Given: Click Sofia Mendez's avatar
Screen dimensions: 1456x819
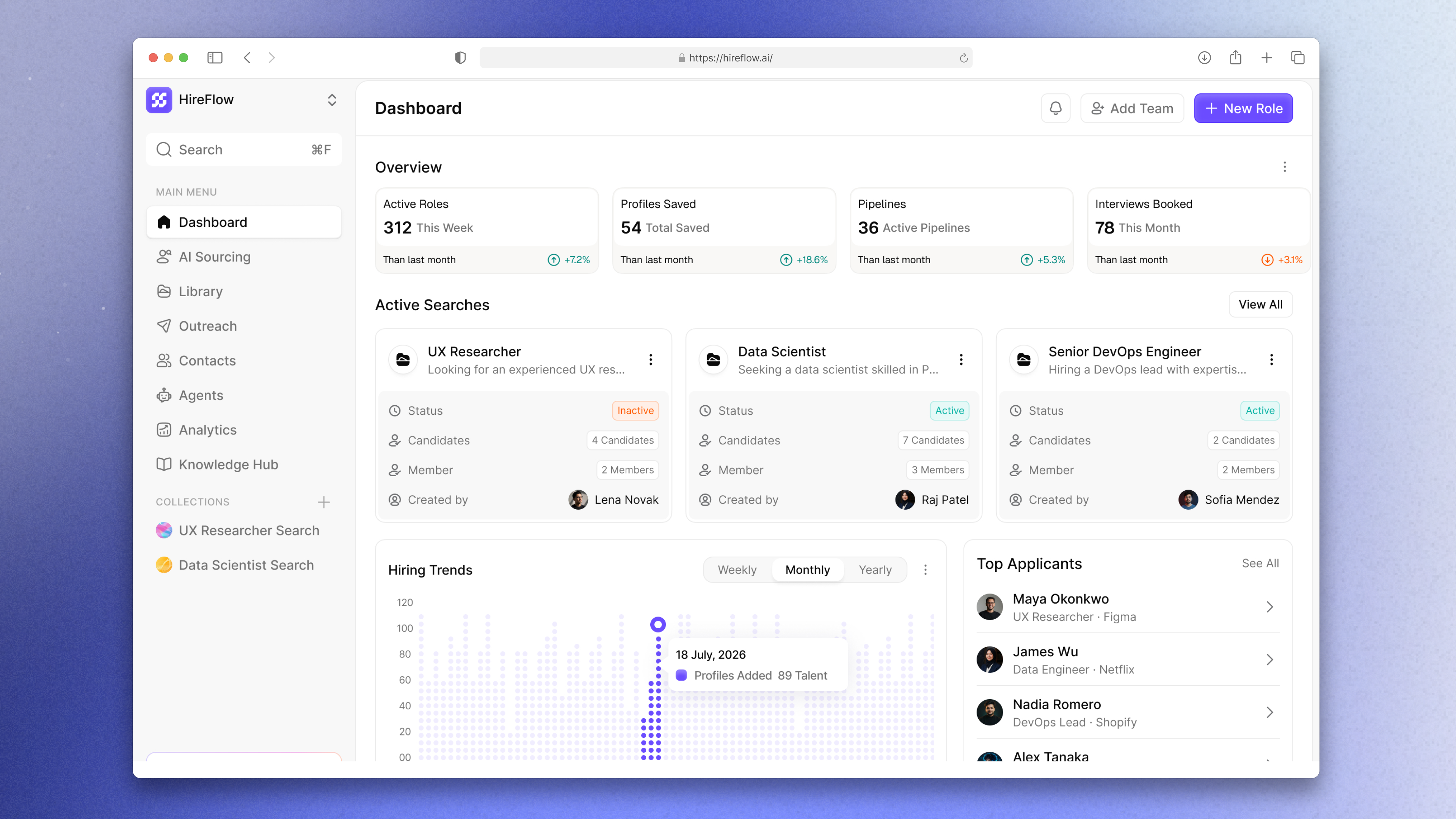Looking at the screenshot, I should click(x=1188, y=500).
